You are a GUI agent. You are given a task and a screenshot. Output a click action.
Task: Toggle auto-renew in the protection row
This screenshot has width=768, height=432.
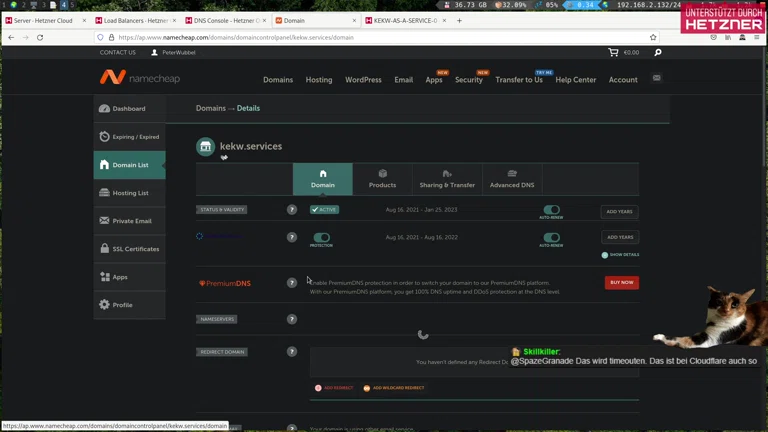pyautogui.click(x=552, y=238)
